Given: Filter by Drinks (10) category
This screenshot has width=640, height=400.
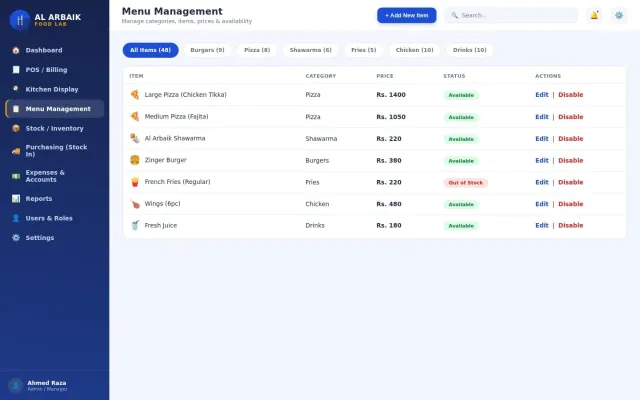Looking at the screenshot, I should coord(469,50).
